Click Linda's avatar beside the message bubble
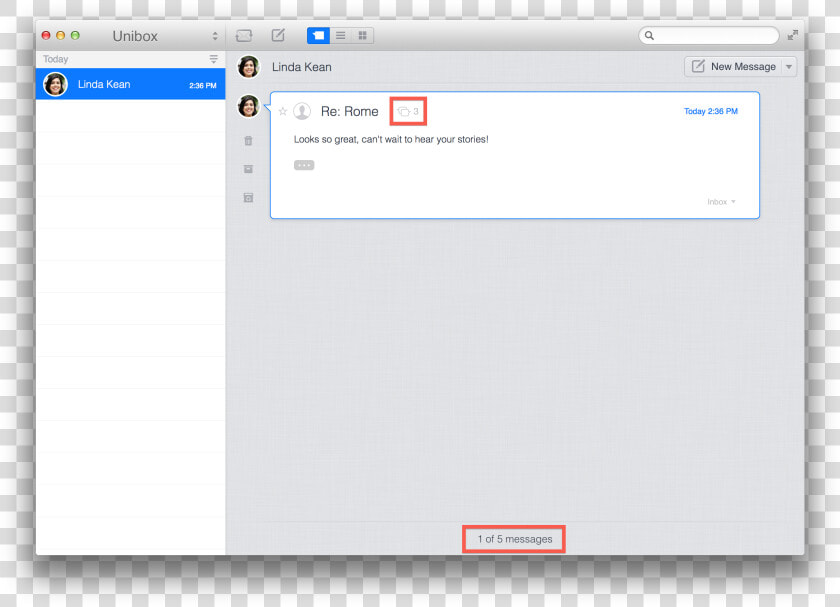 tap(248, 106)
